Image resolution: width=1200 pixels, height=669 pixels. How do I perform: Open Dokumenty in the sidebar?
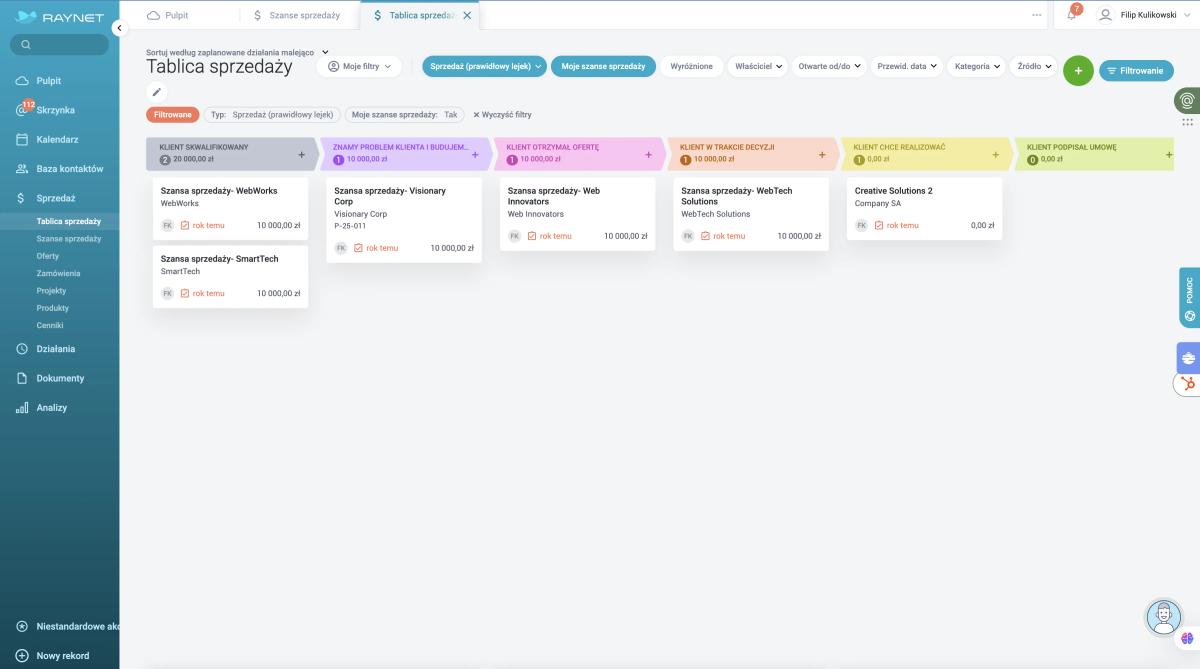(59, 378)
